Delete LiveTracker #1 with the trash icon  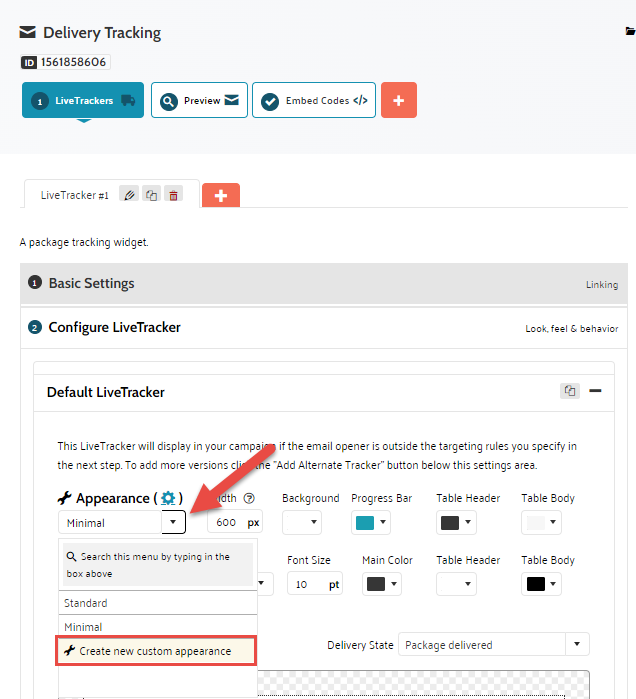point(173,195)
